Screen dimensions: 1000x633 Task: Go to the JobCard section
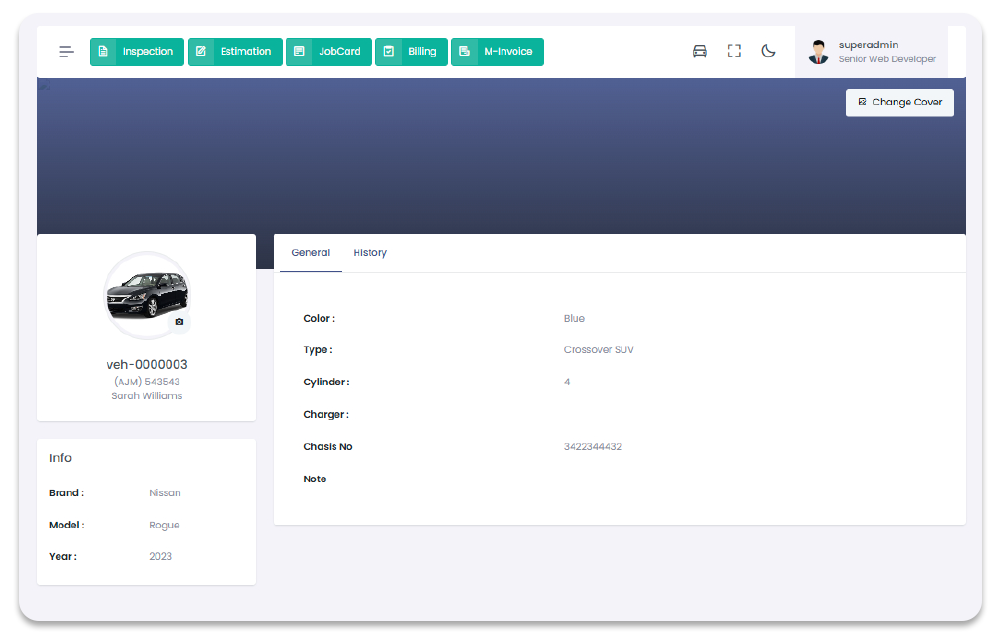[x=329, y=52]
